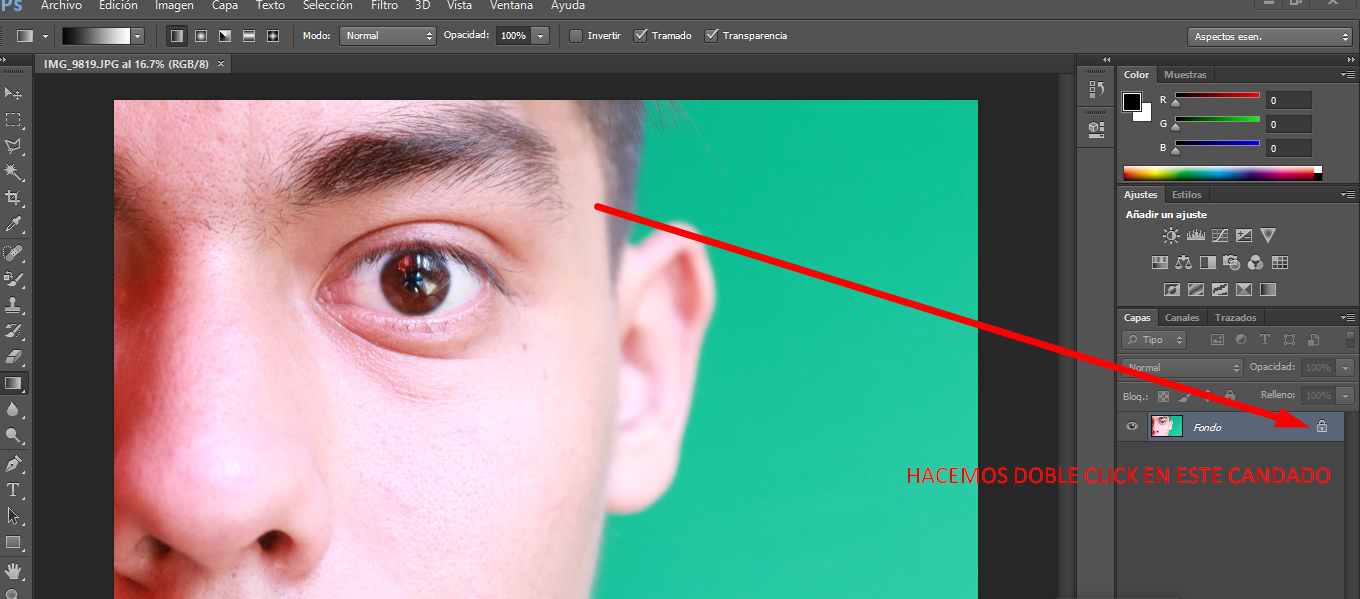Select the Dodge tool
Image resolution: width=1360 pixels, height=599 pixels.
click(14, 435)
